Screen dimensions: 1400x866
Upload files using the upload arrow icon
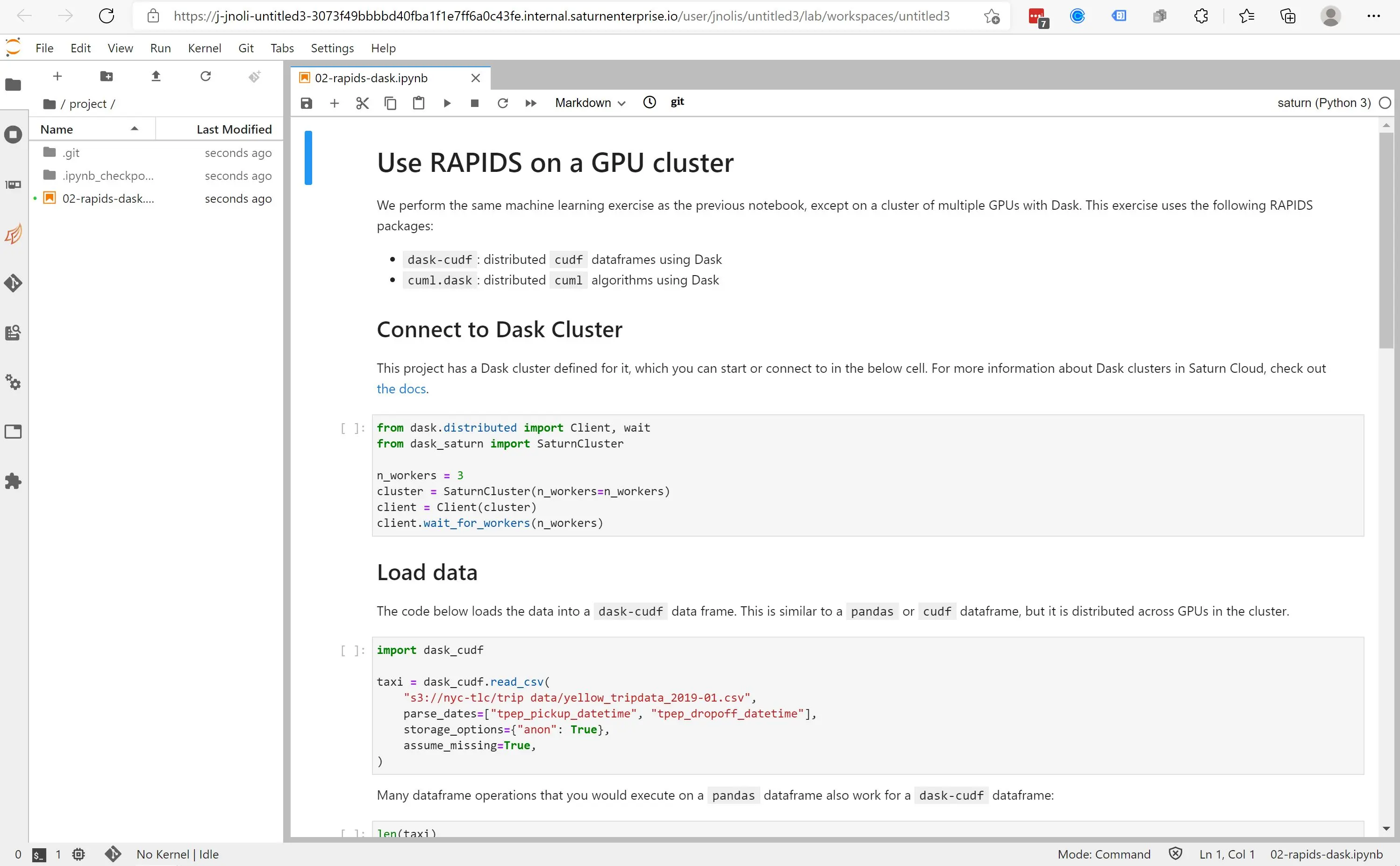(x=156, y=76)
